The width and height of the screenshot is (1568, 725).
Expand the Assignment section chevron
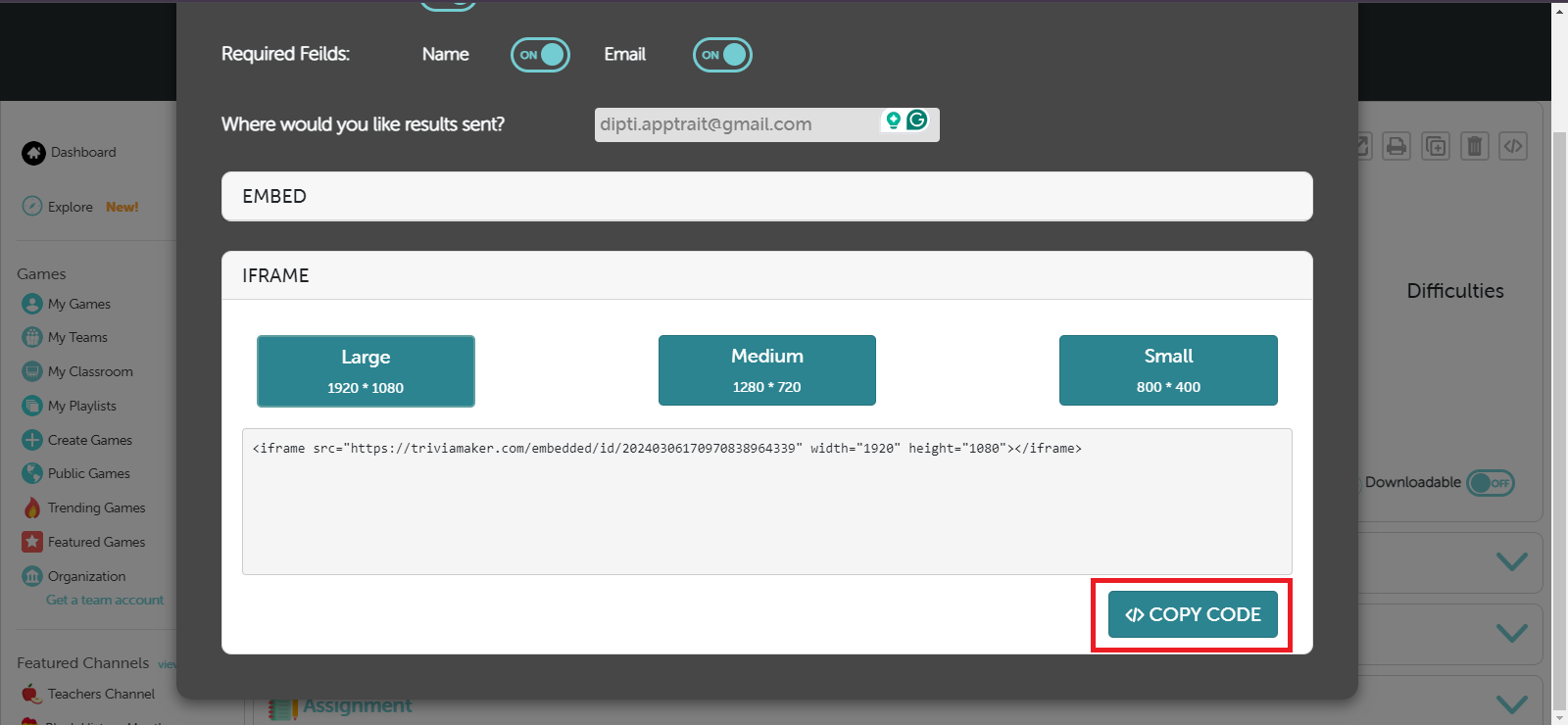tap(1512, 703)
